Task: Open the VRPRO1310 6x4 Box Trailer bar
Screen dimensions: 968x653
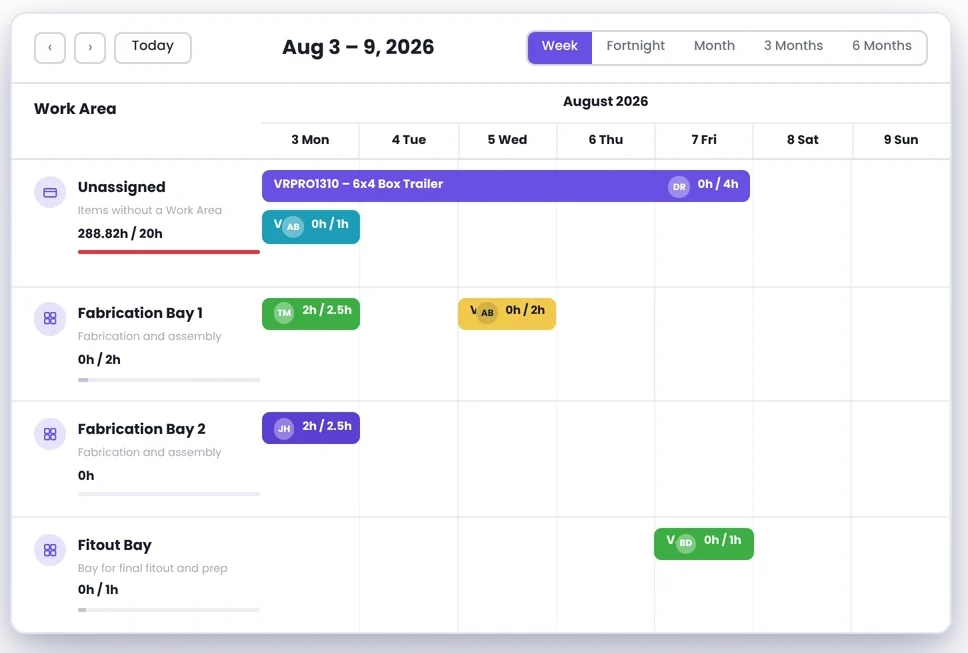Action: pyautogui.click(x=506, y=186)
